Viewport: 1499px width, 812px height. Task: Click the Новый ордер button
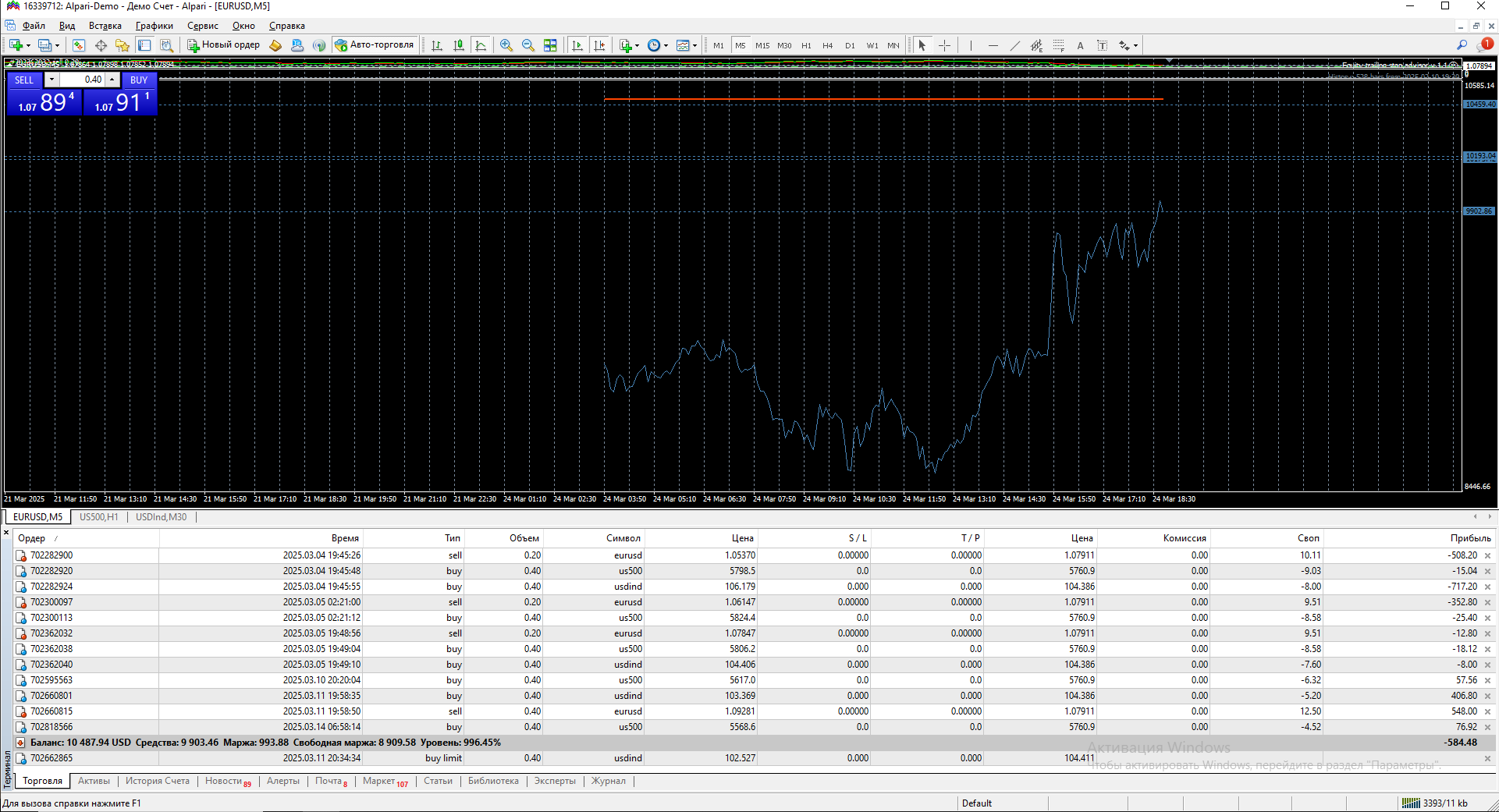pos(223,45)
